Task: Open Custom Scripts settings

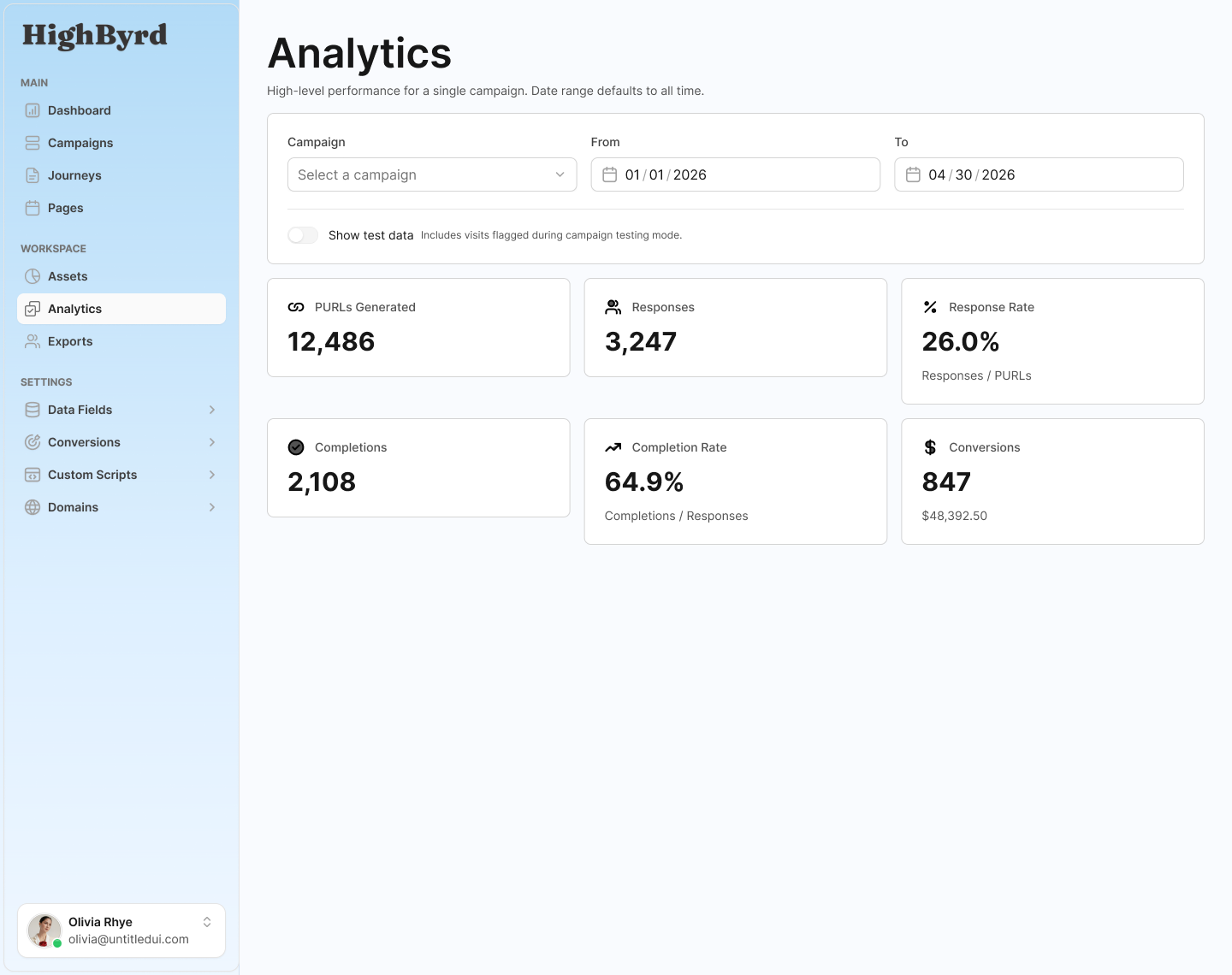Action: [x=121, y=475]
